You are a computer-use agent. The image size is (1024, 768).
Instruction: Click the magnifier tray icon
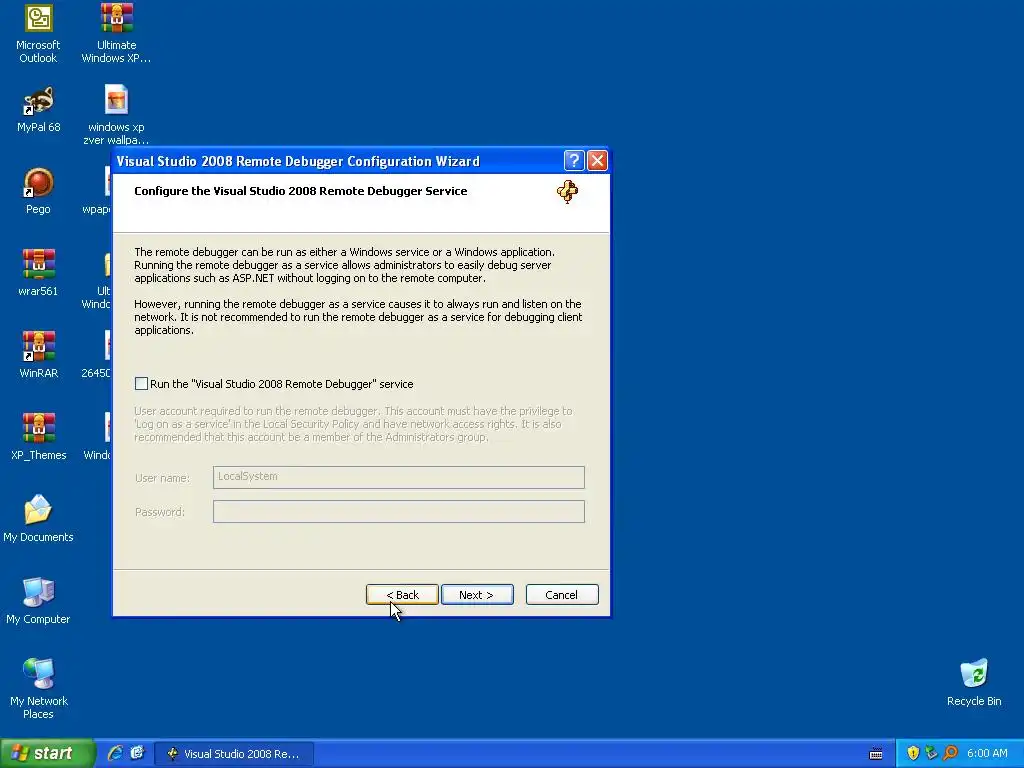(x=950, y=753)
